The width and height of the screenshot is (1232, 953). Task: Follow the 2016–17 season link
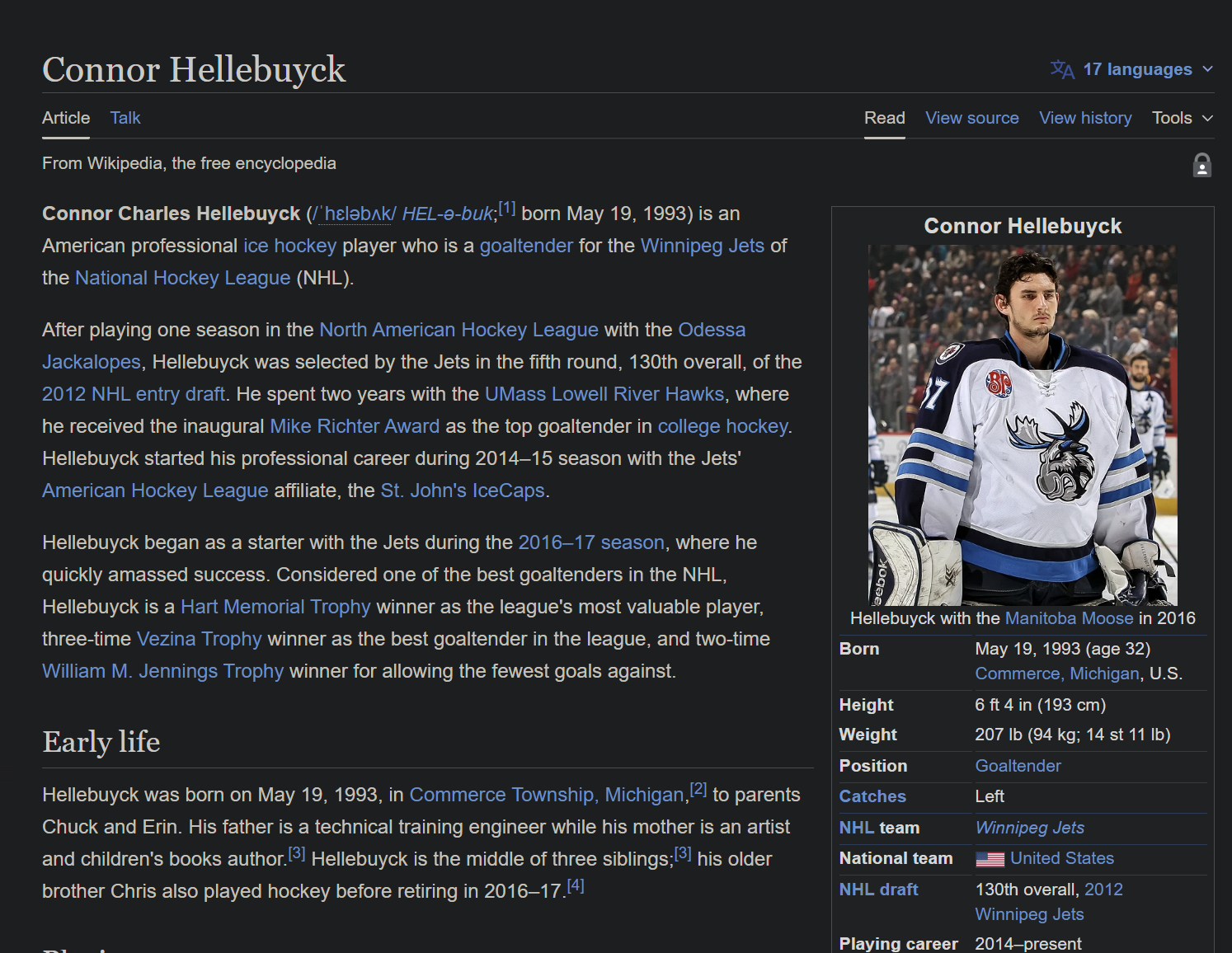coord(591,542)
